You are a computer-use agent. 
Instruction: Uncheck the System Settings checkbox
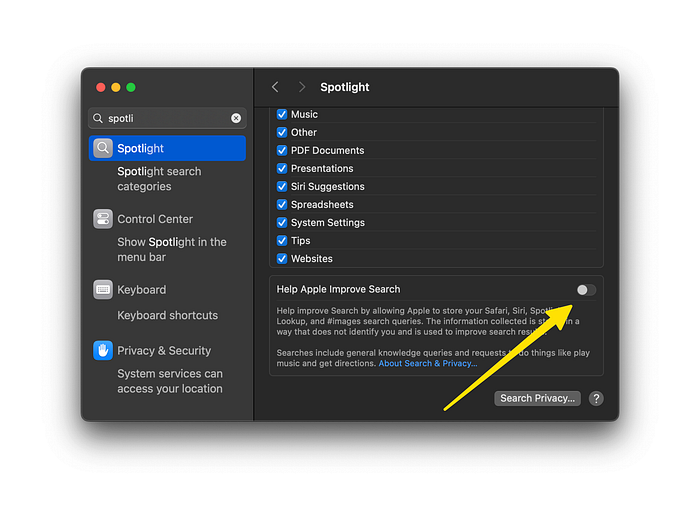coord(282,222)
